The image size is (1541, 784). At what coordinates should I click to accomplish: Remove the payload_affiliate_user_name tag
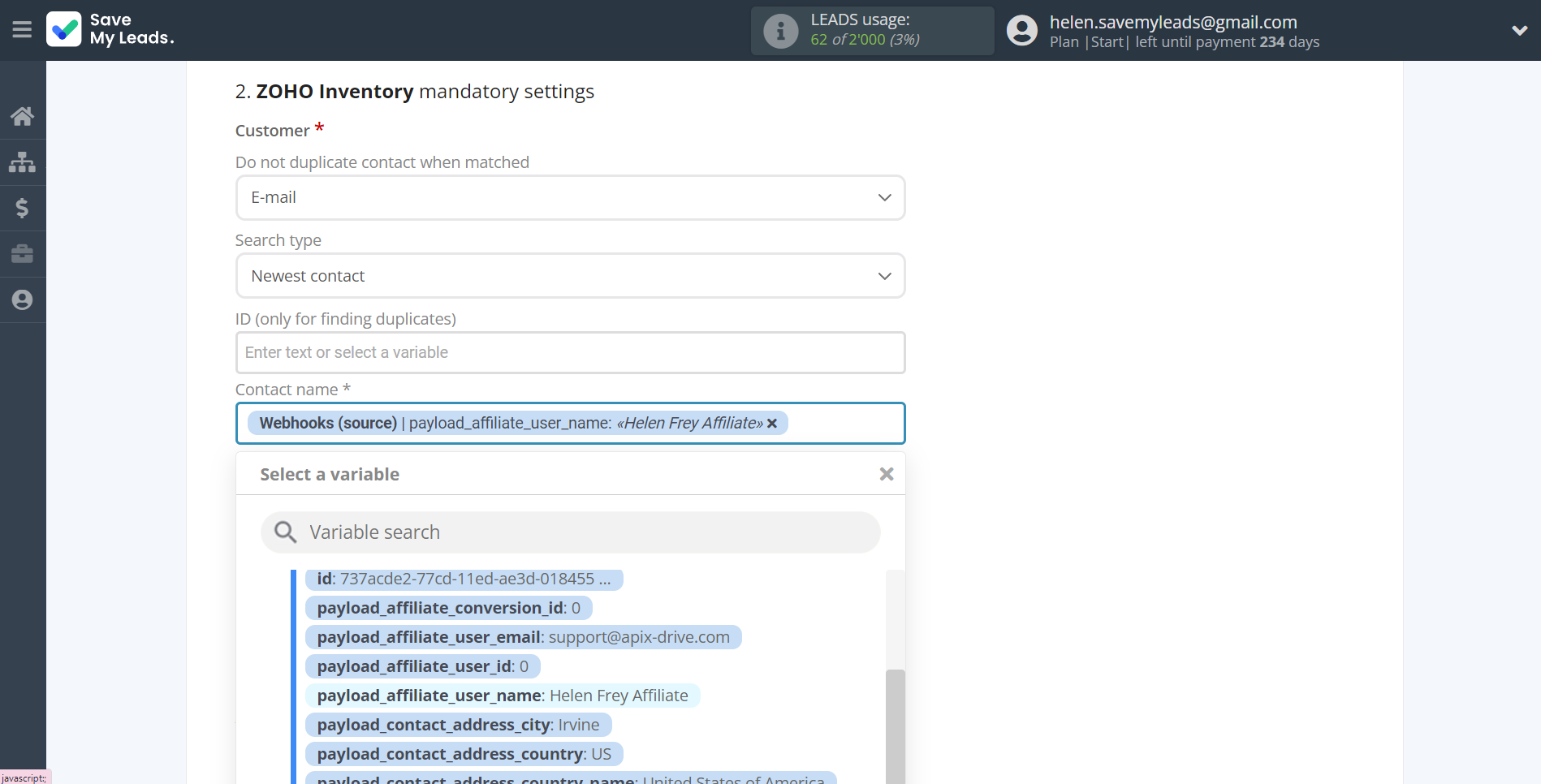point(772,424)
